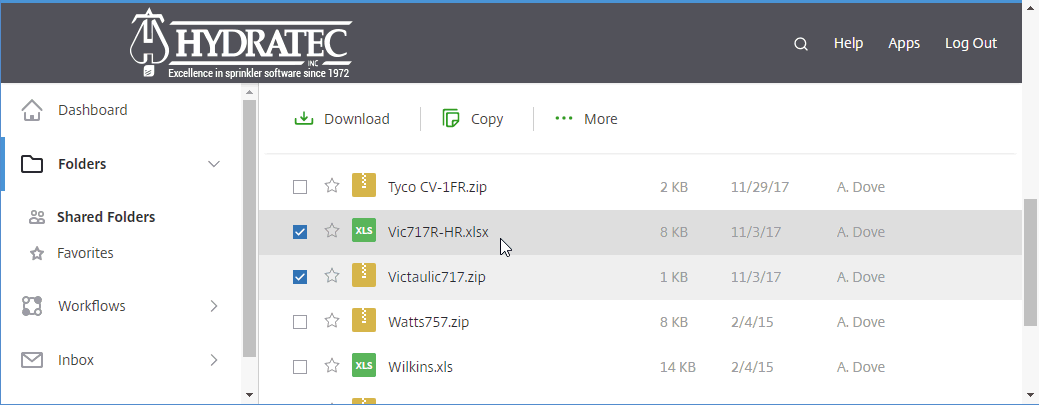Click the Hydratec logo

pos(241,43)
